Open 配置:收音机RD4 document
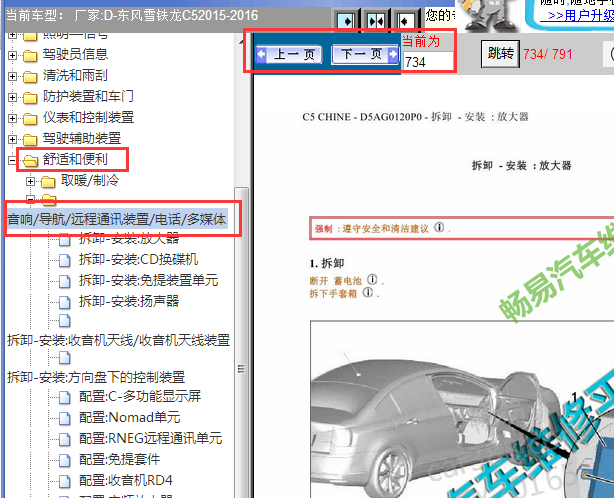 [x=126, y=480]
